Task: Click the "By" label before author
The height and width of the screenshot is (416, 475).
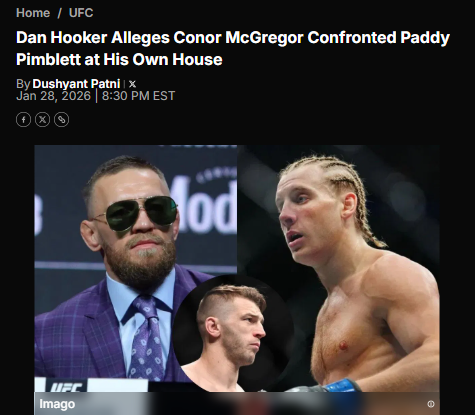Action: [23, 84]
